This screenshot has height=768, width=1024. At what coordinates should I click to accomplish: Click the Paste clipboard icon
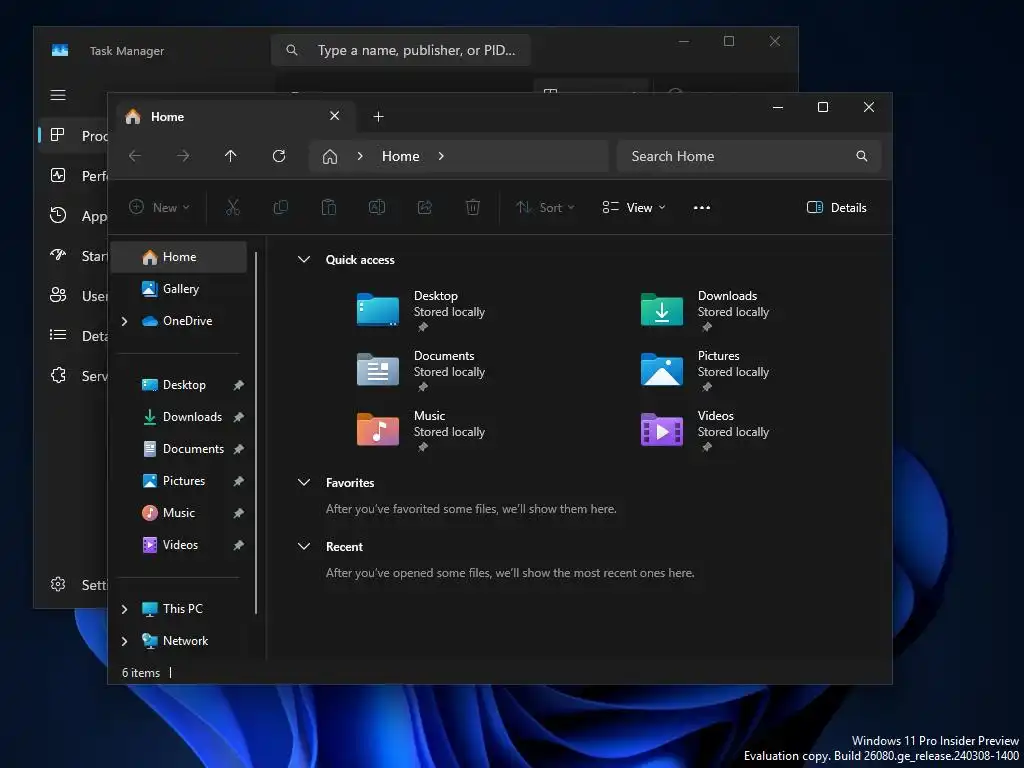(x=328, y=208)
